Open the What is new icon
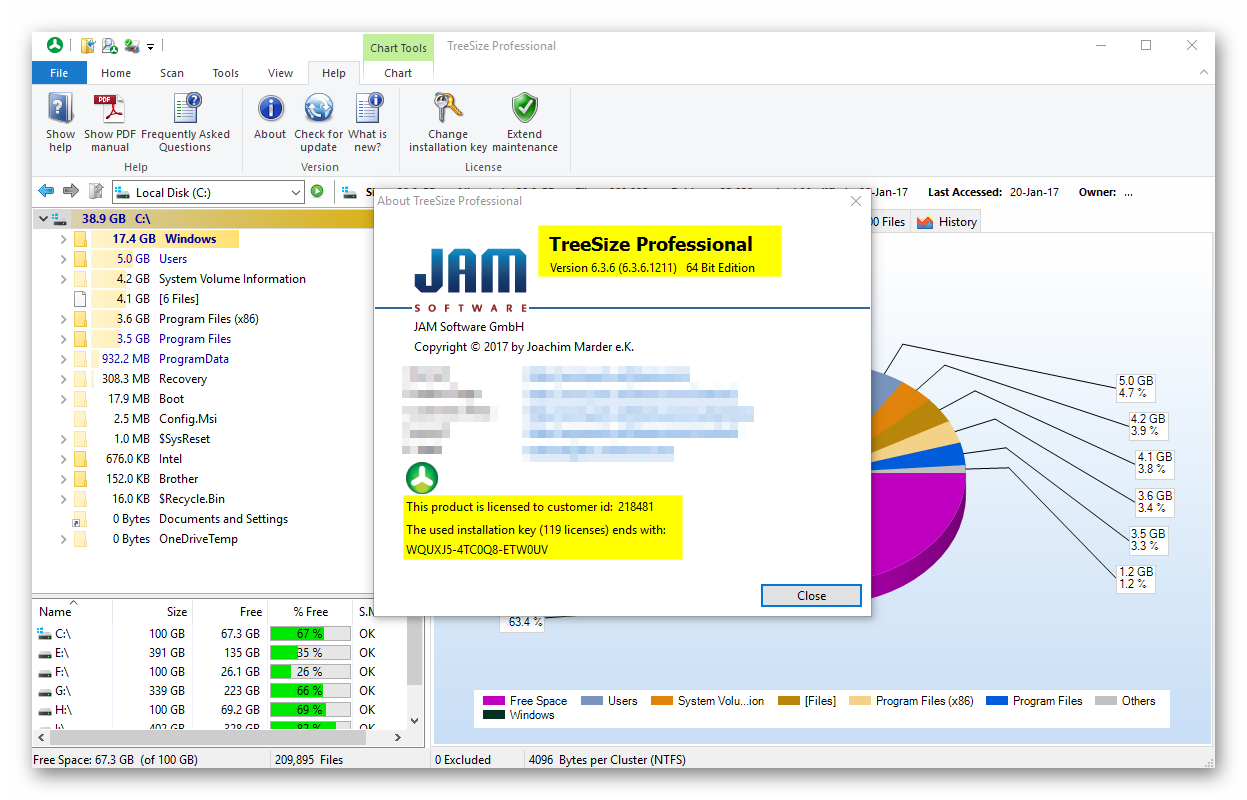Viewport: 1247px width, 800px height. pyautogui.click(x=368, y=108)
